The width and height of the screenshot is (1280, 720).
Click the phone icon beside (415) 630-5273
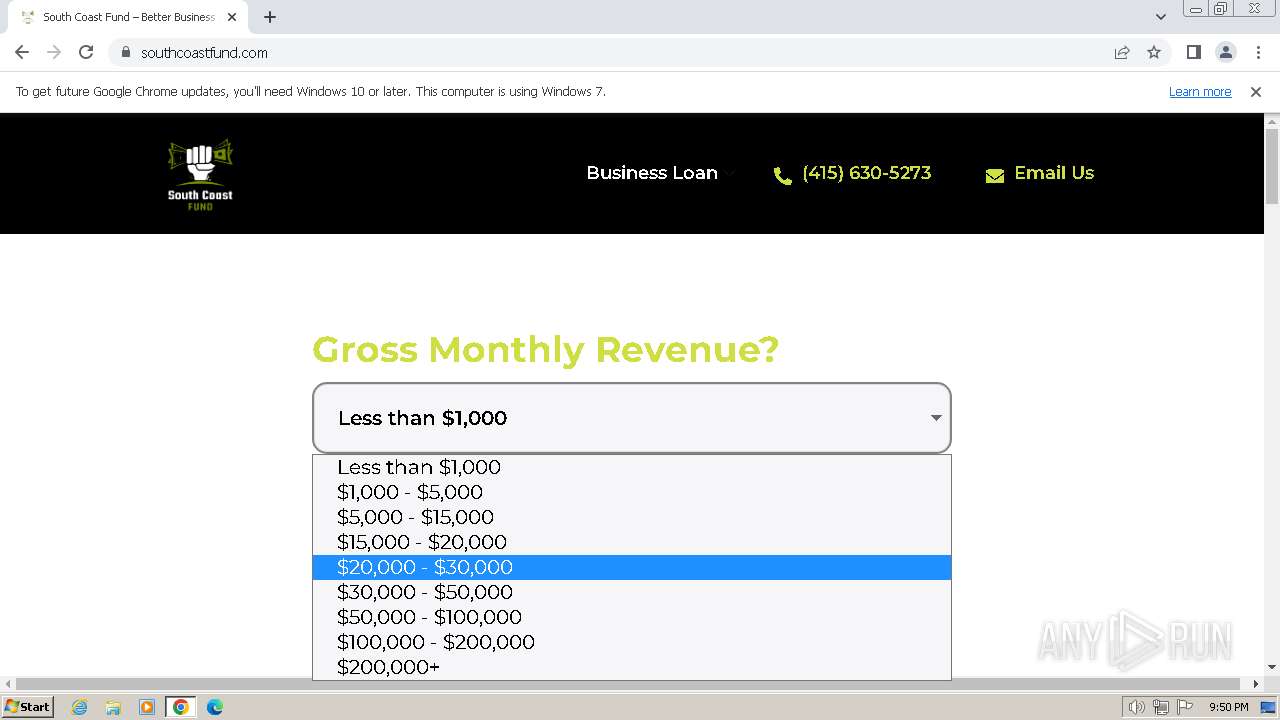tap(783, 176)
